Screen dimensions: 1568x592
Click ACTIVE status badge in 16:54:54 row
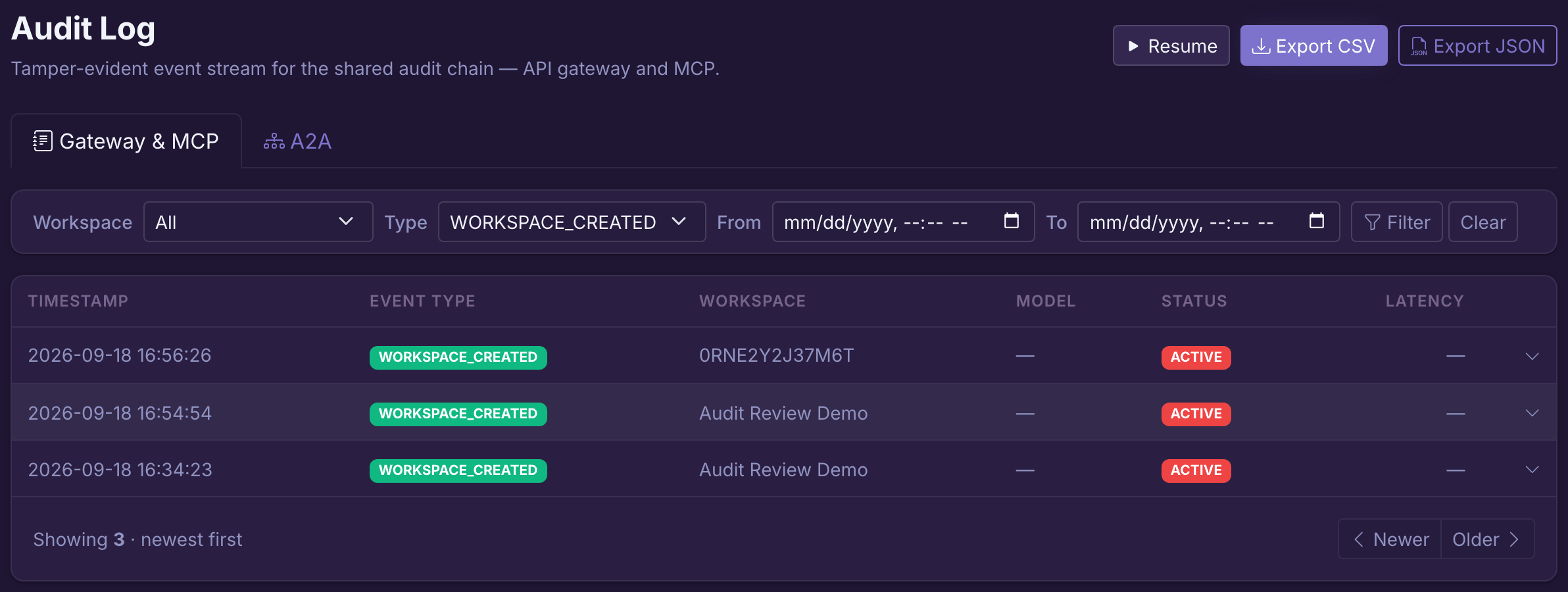coord(1196,414)
